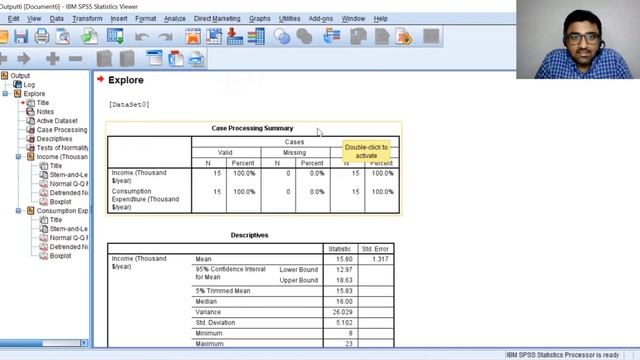The image size is (640, 360).
Task: Click the Show items book icon
Action: tap(104, 59)
